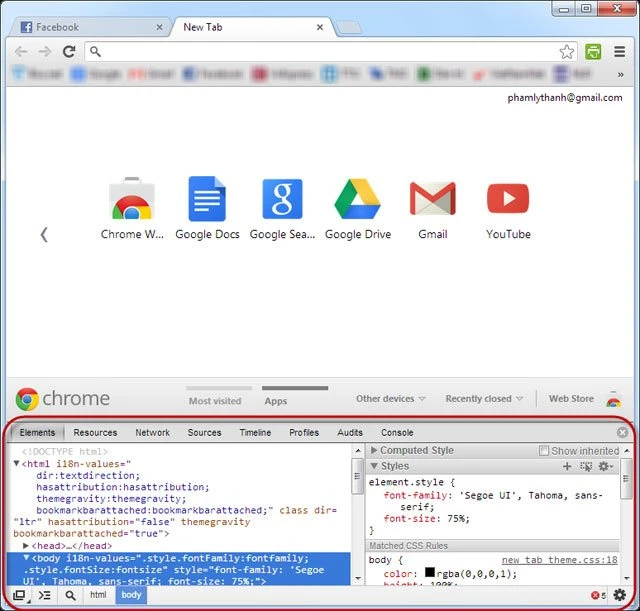Open the Recently closed dropdown
This screenshot has width=640, height=611.
coord(484,399)
